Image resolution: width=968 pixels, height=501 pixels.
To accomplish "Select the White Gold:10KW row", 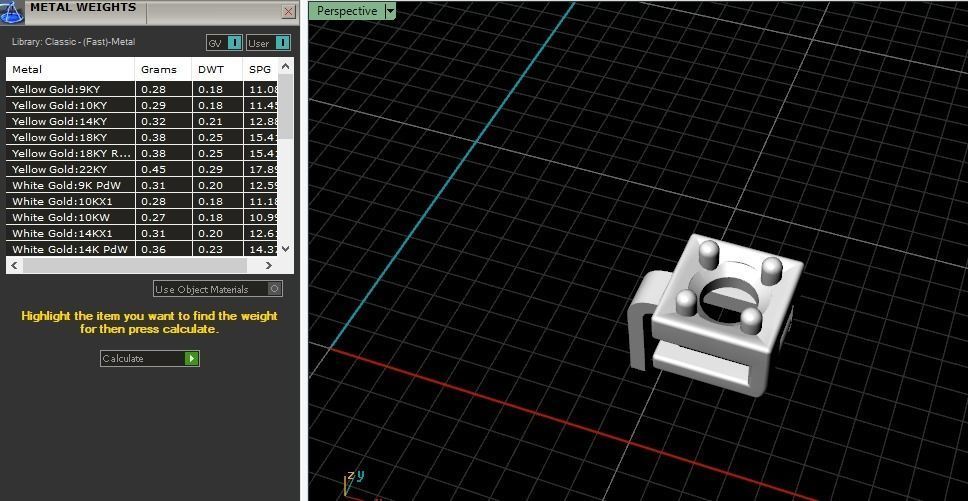I will (x=141, y=217).
